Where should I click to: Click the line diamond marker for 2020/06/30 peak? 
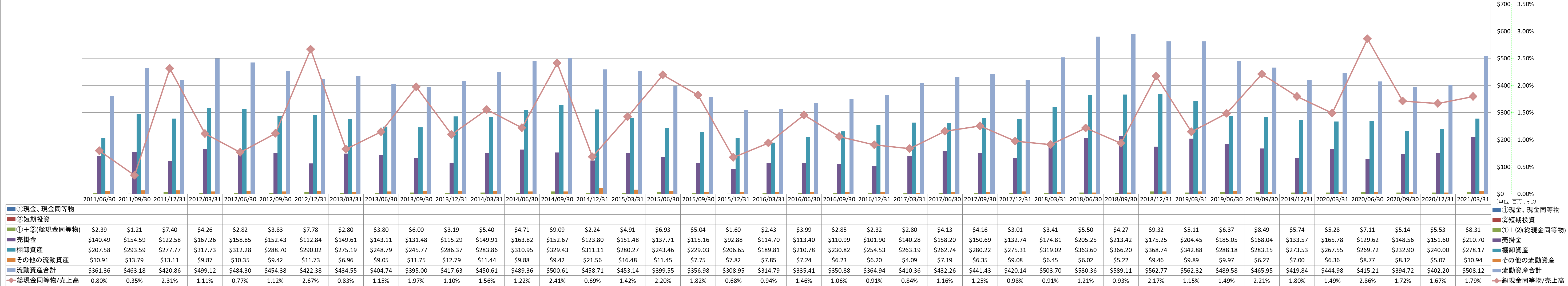1367,39
